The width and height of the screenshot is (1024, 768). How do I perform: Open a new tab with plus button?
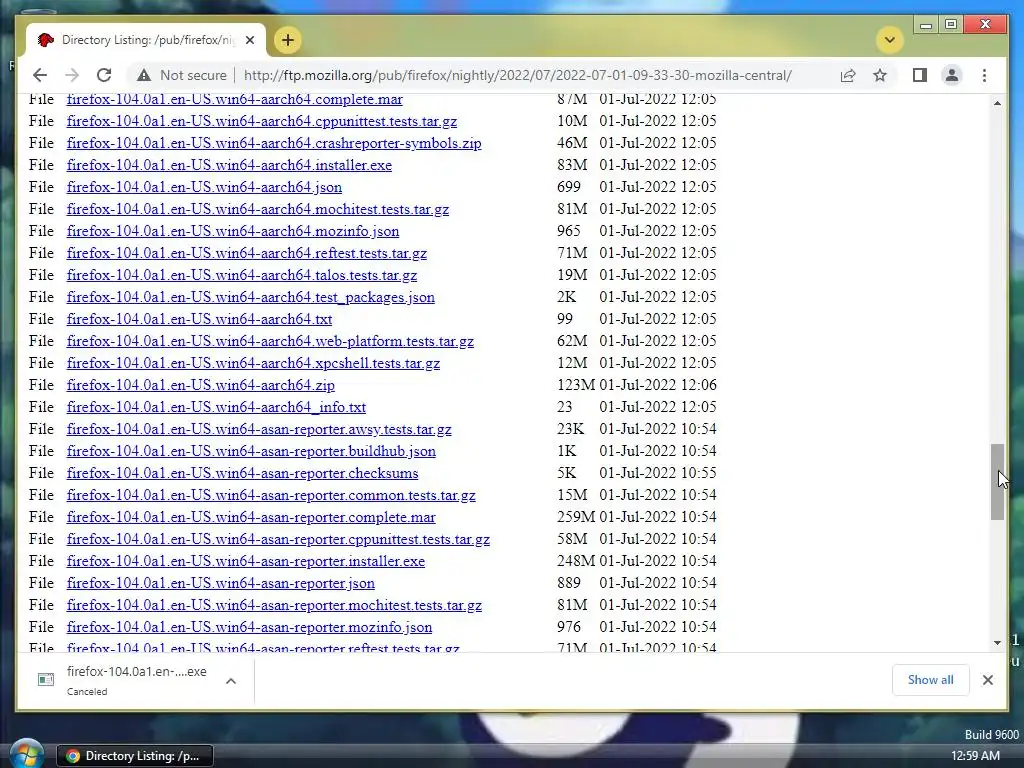[287, 40]
